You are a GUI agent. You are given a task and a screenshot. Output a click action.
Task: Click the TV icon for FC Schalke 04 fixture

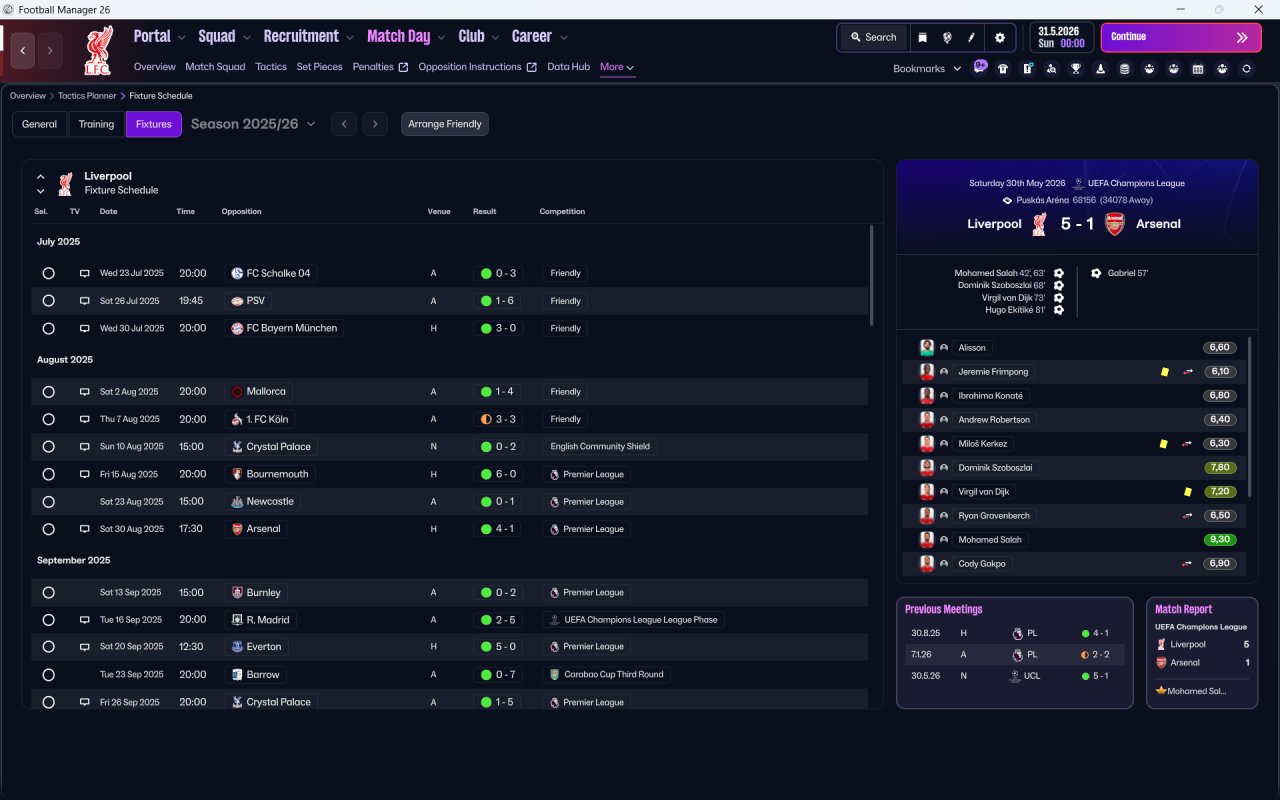pos(85,273)
